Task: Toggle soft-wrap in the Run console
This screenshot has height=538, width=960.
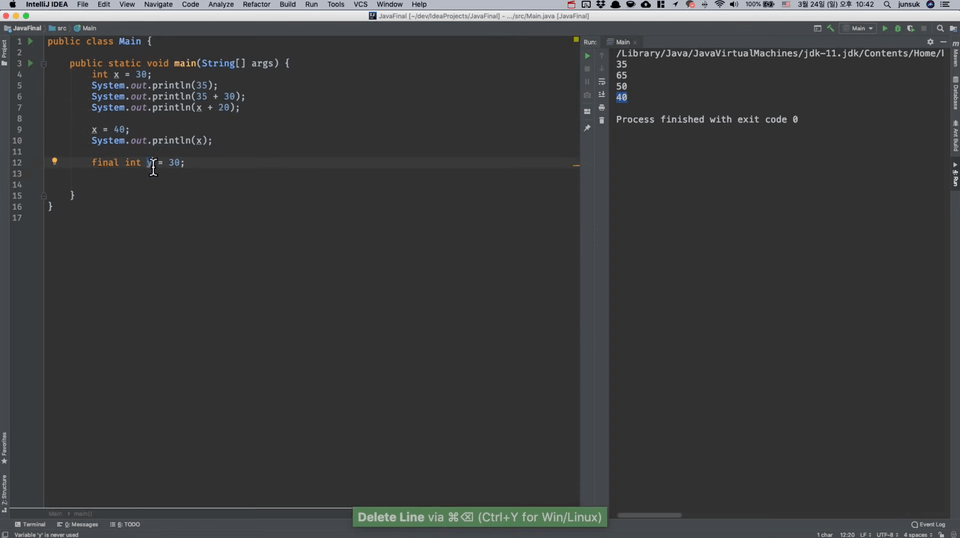Action: [601, 81]
